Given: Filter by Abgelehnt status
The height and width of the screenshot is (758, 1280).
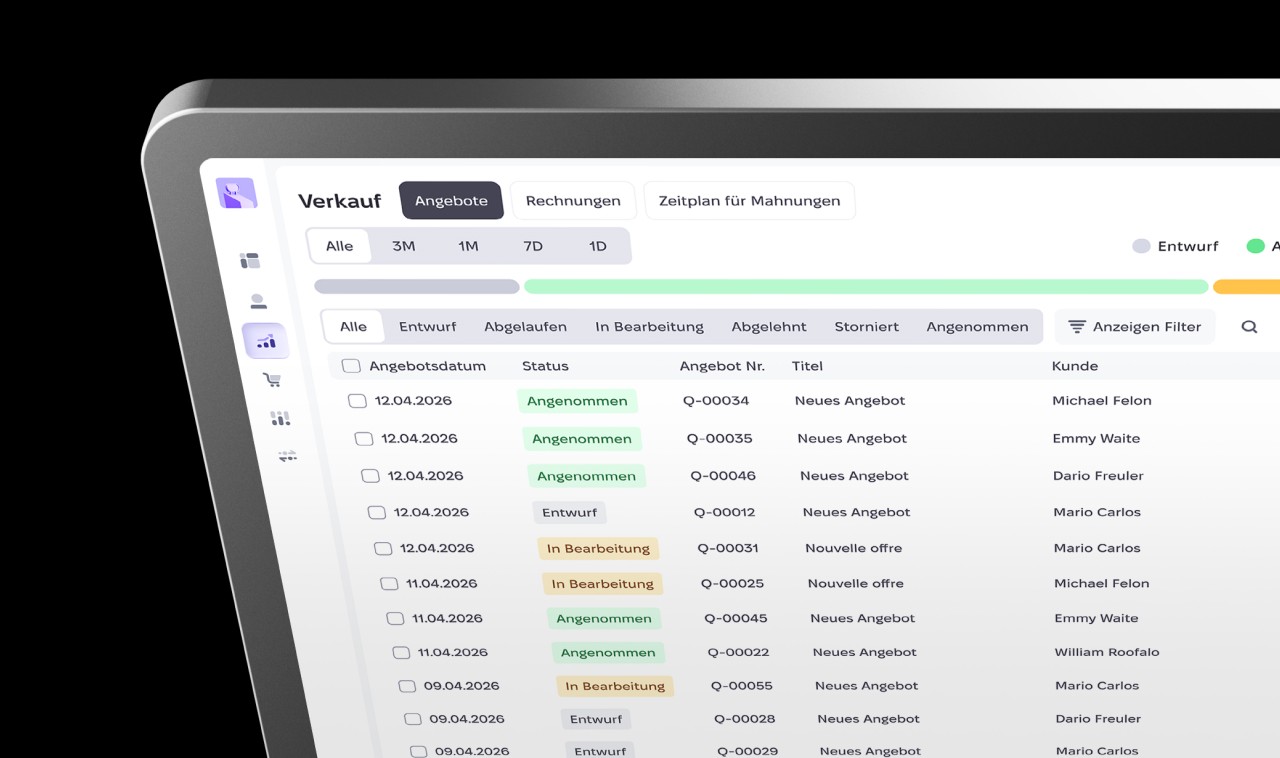Looking at the screenshot, I should [769, 327].
